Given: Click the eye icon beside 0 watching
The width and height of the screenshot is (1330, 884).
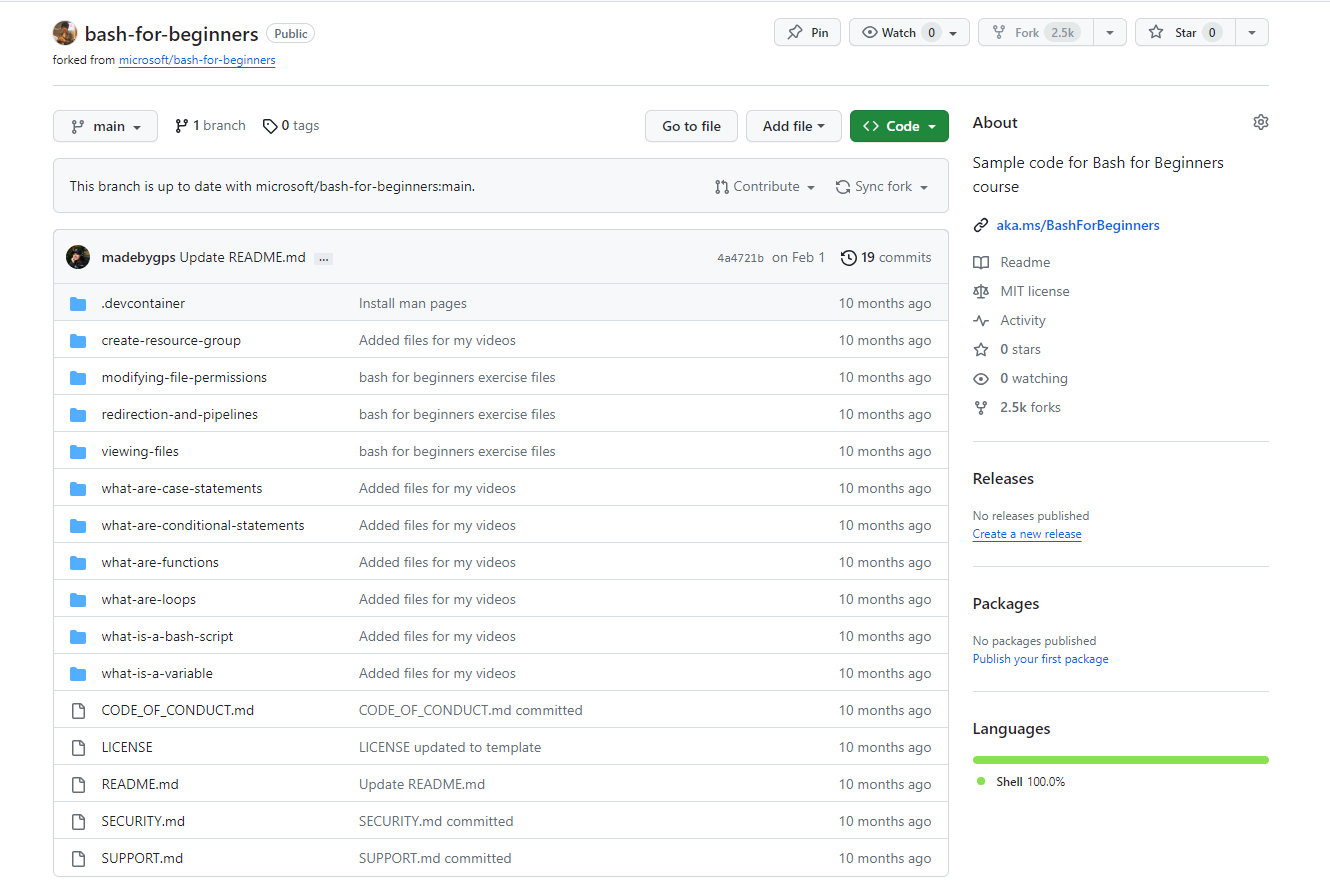Looking at the screenshot, I should (980, 378).
